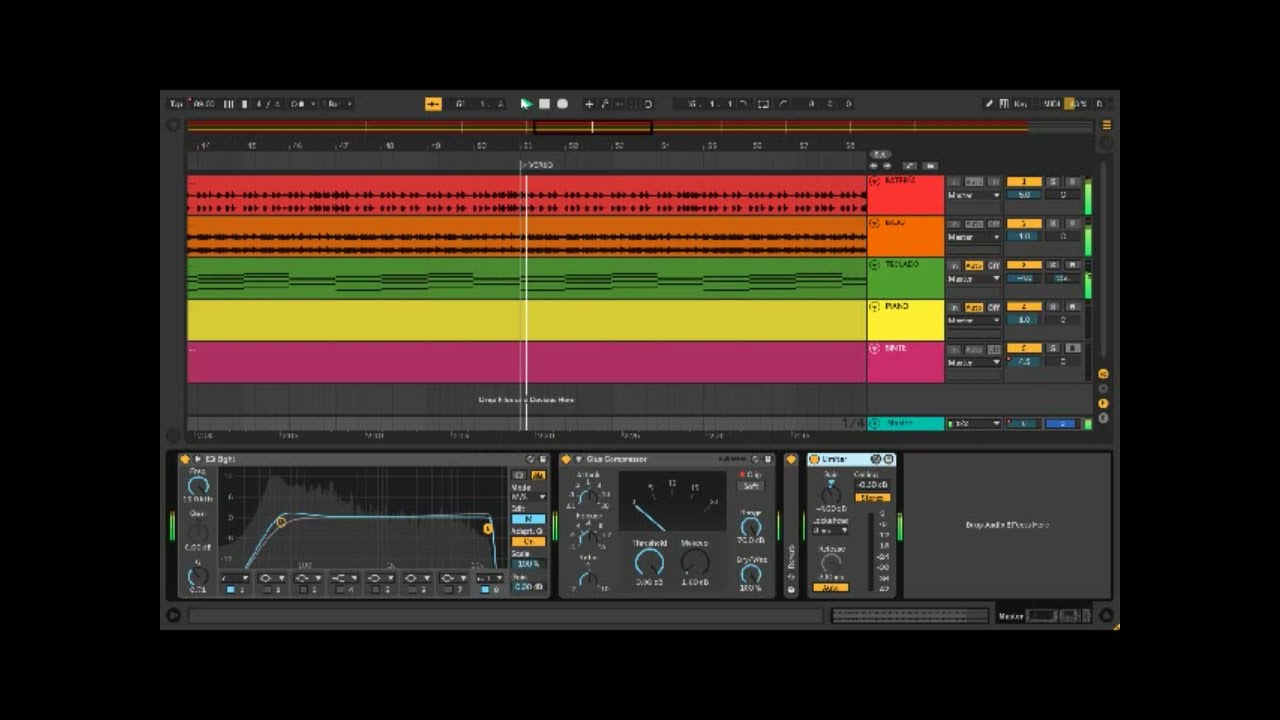Click the Limiter device save preset icon
Screen dimensions: 1280x720
coord(889,459)
